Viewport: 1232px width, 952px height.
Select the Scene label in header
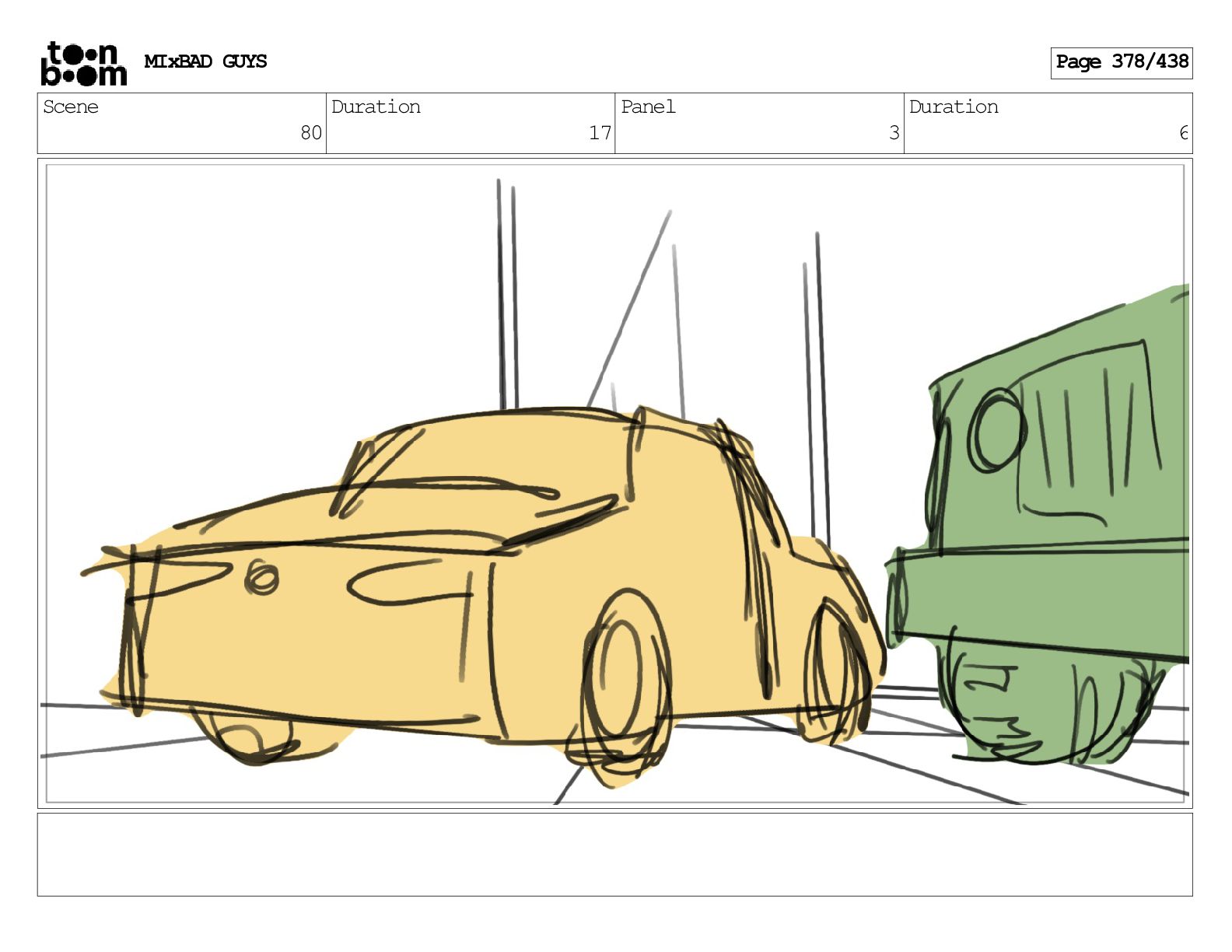click(71, 107)
